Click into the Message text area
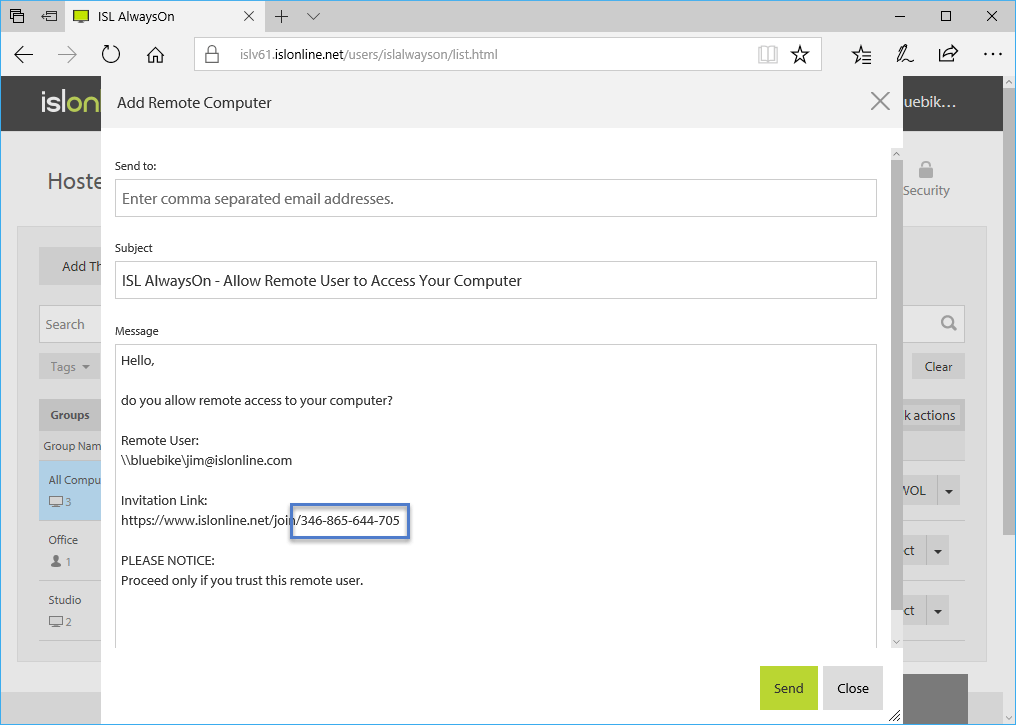The height and width of the screenshot is (725, 1016). pos(496,496)
